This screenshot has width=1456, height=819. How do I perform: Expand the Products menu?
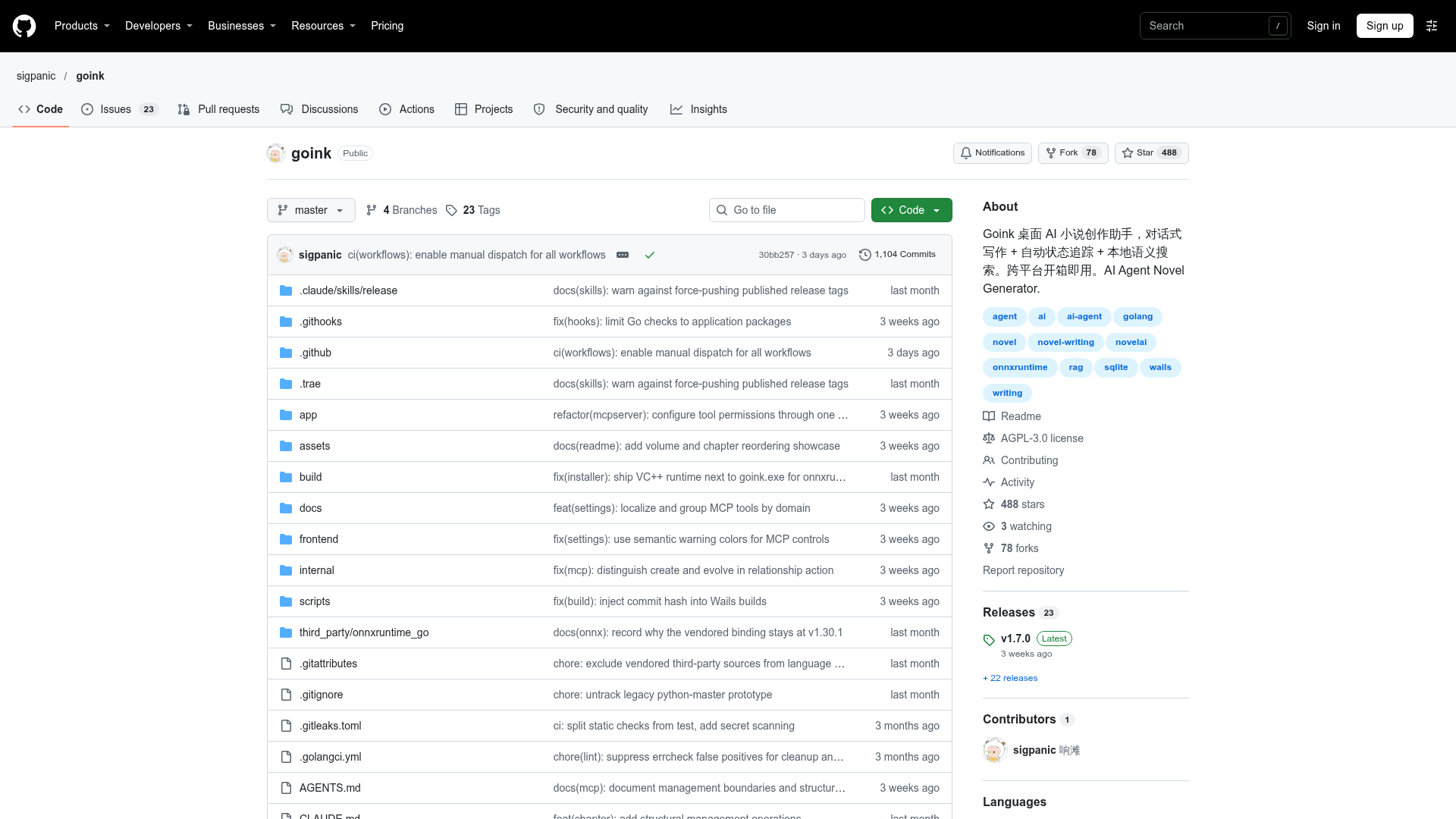point(82,26)
